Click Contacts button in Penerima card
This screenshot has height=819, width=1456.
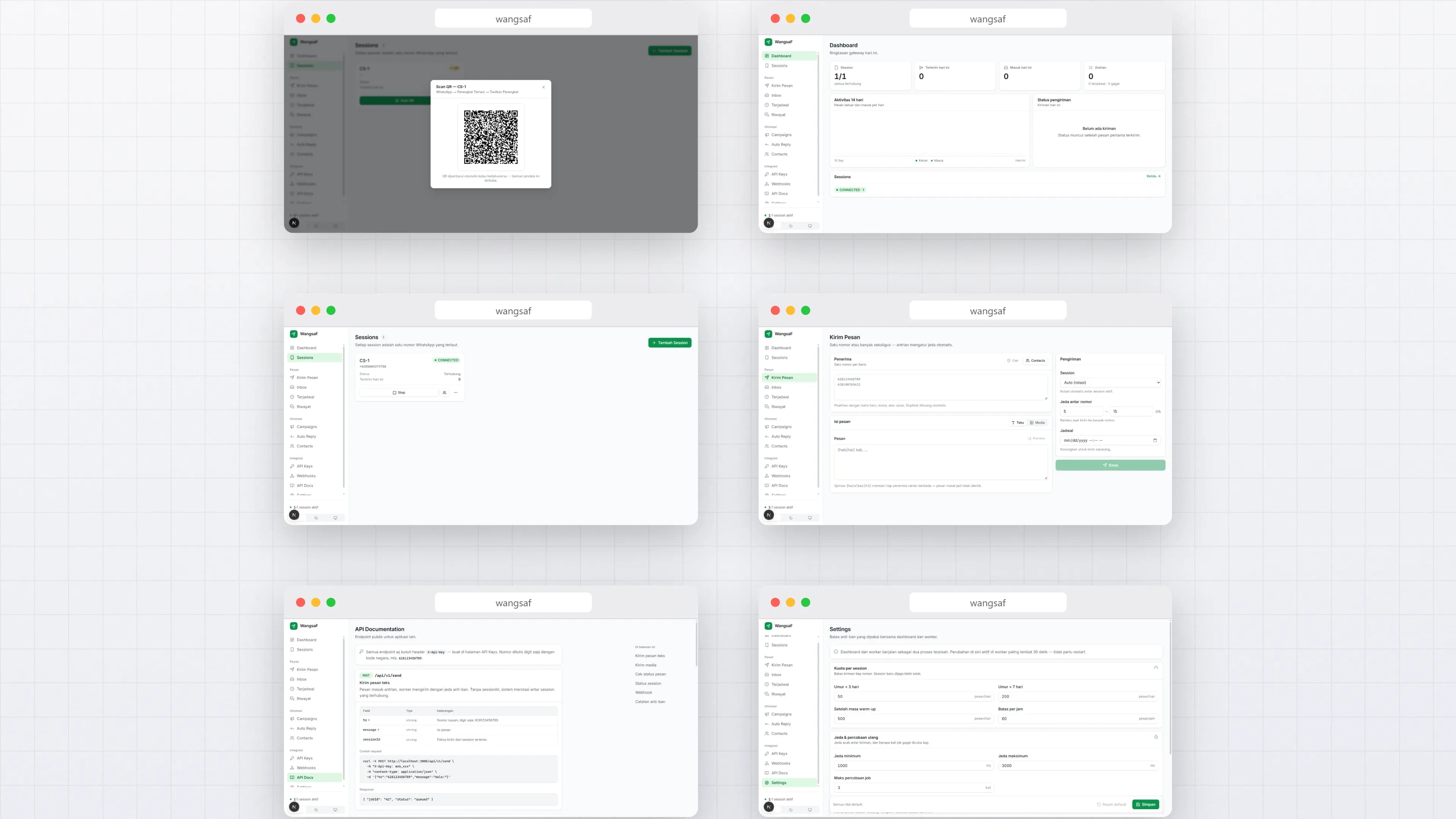point(1036,361)
